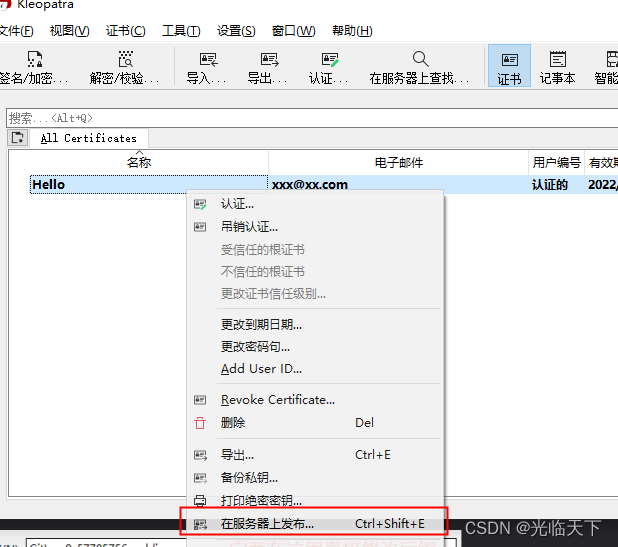Open 视图(V) menu
Screen dimensions: 618x547
tap(70, 31)
